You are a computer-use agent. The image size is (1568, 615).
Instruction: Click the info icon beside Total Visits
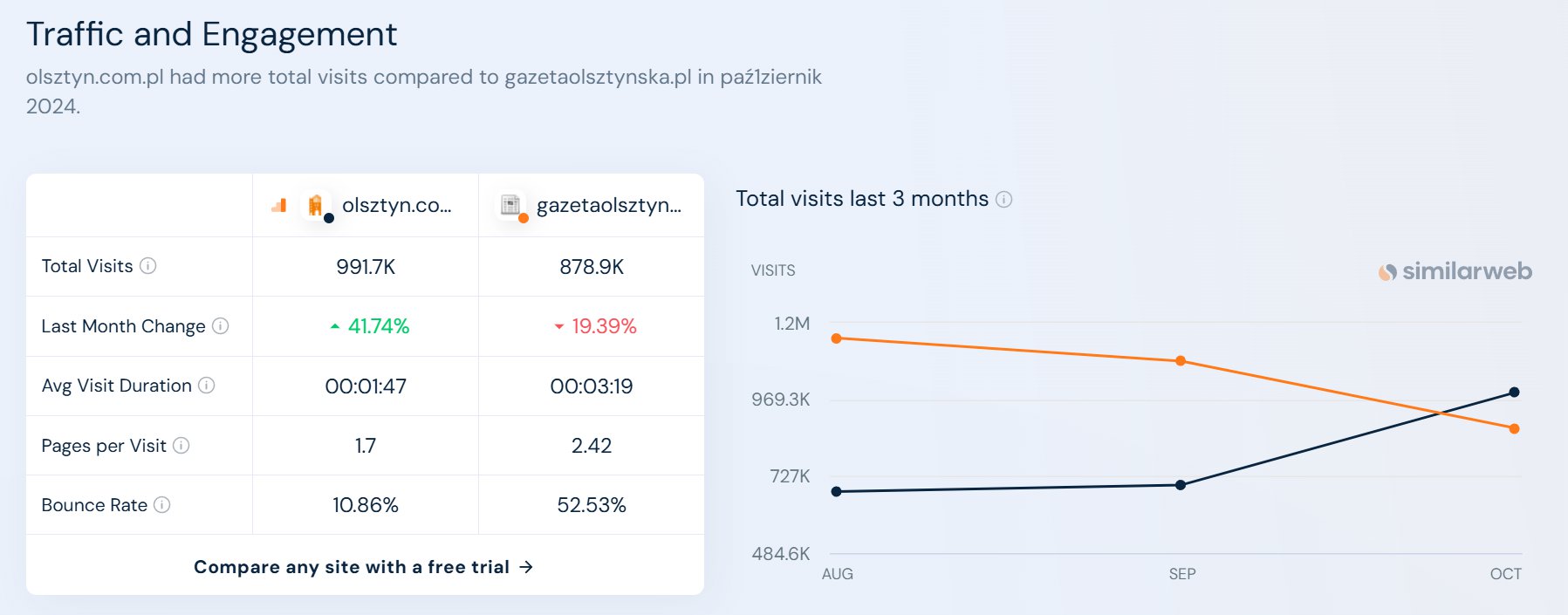pos(148,266)
